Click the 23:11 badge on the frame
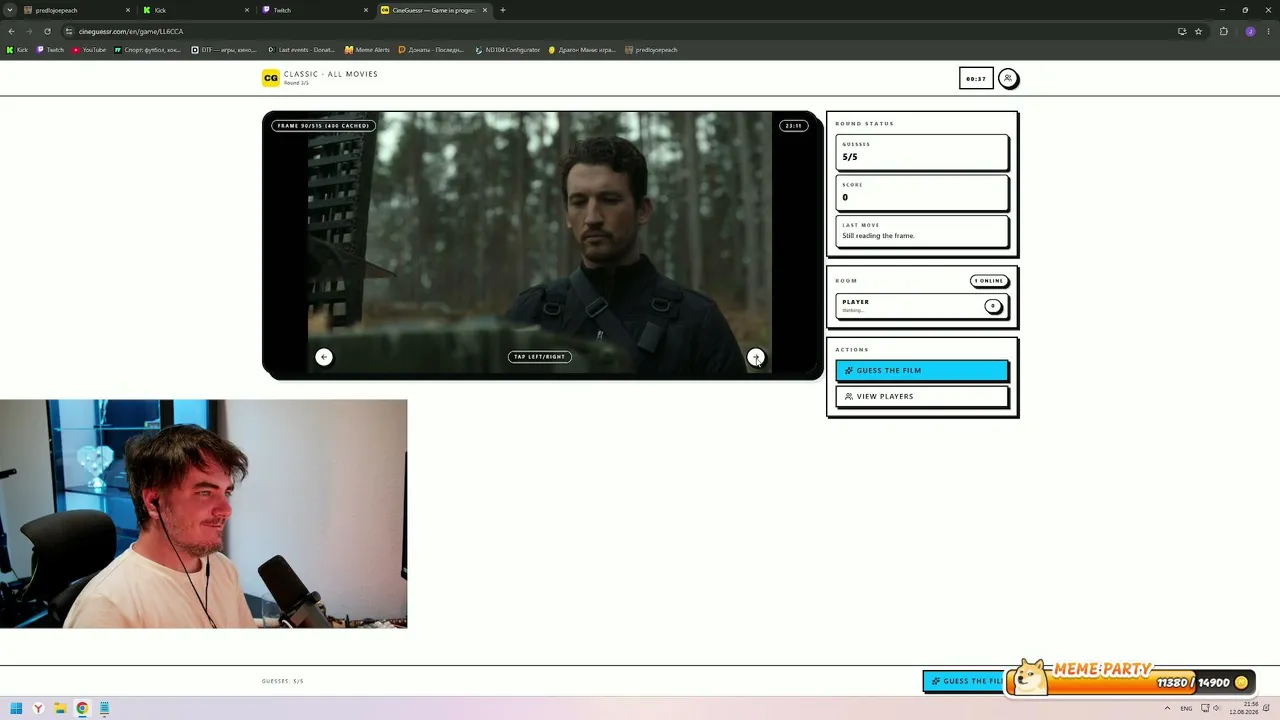1280x720 pixels. 794,126
